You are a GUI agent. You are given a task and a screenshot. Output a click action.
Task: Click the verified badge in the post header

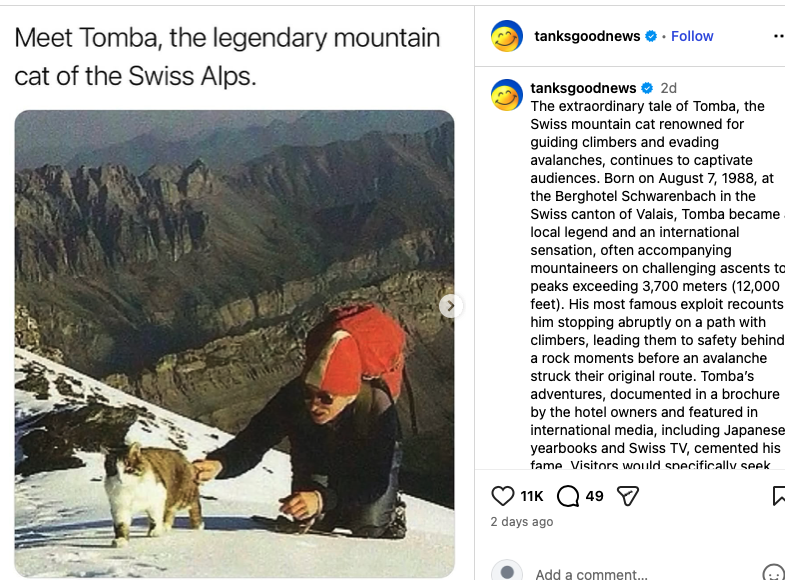click(x=651, y=36)
